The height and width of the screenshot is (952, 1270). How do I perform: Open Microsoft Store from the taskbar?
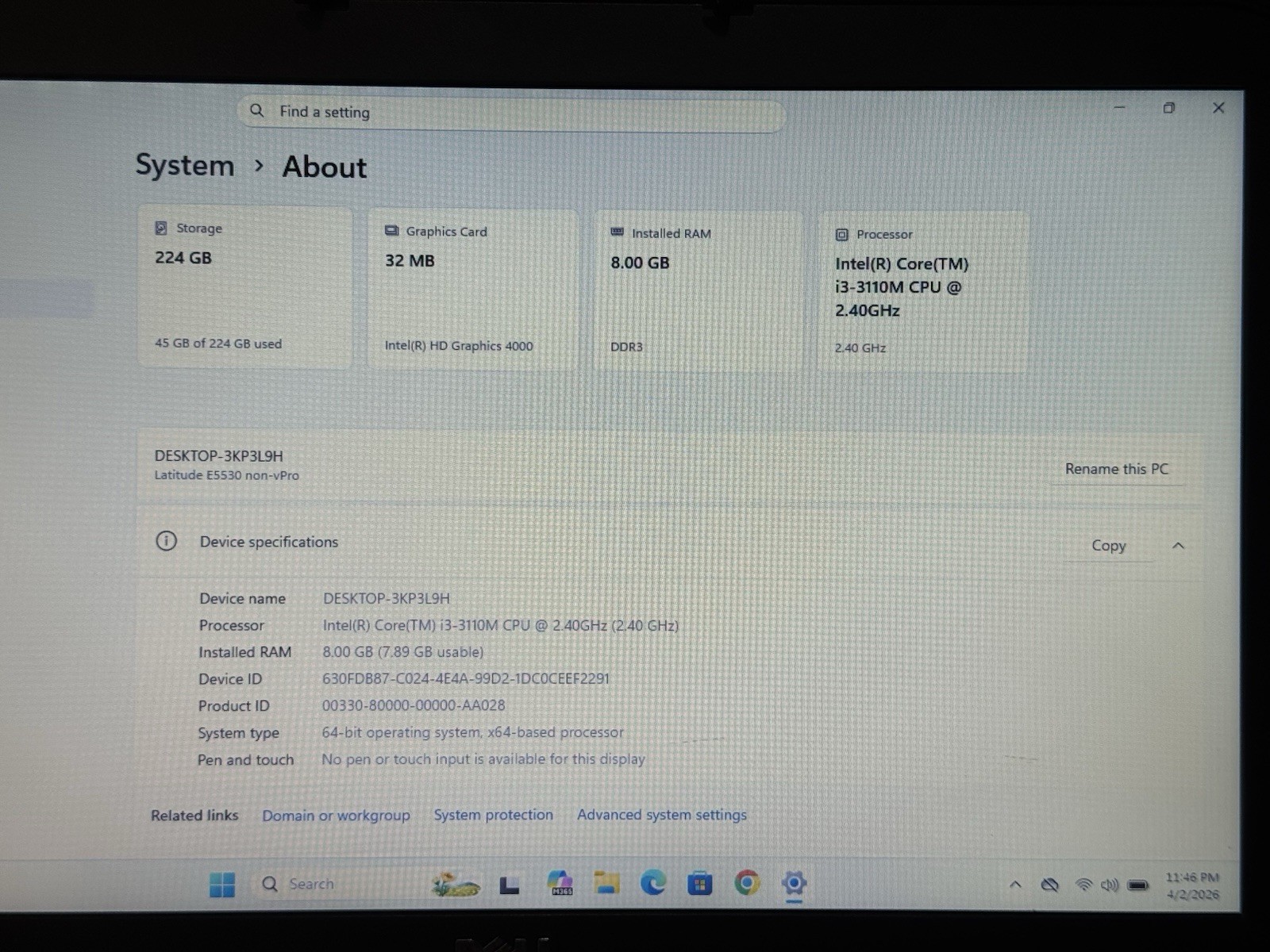coord(699,883)
